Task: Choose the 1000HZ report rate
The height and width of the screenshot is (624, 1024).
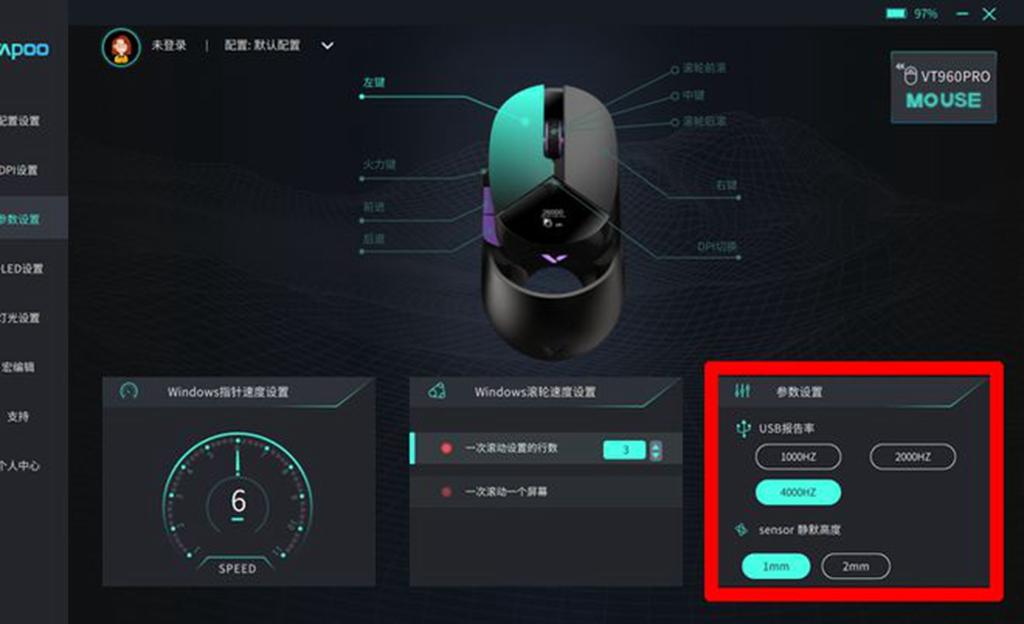Action: click(798, 457)
